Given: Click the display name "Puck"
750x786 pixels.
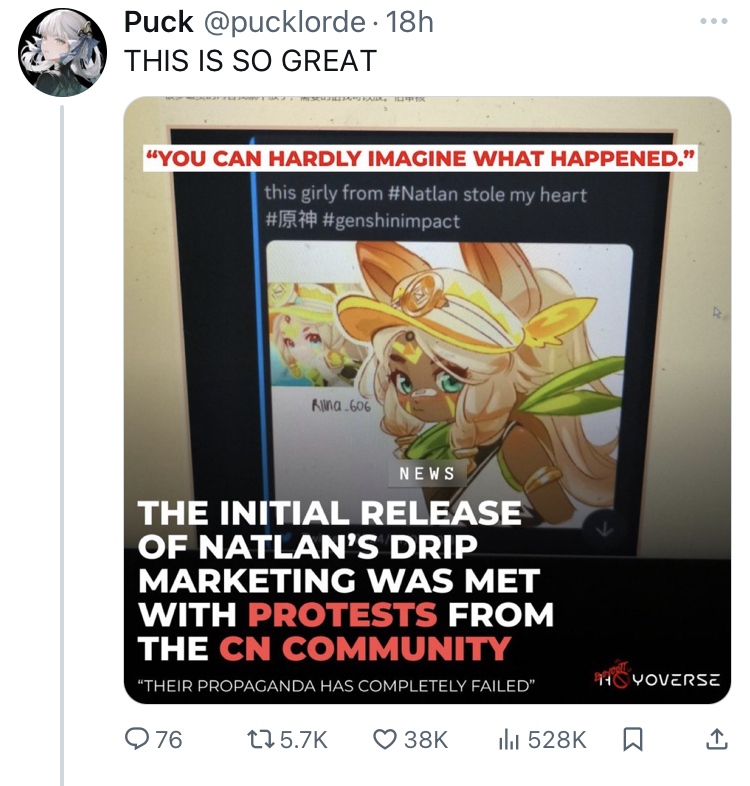Looking at the screenshot, I should pyautogui.click(x=158, y=23).
